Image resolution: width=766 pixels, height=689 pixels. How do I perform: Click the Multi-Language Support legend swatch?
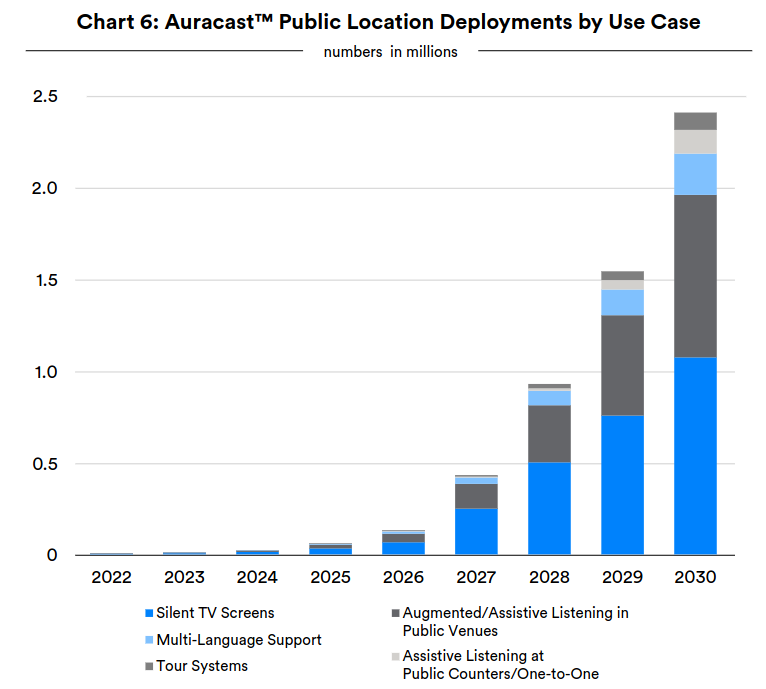[149, 639]
